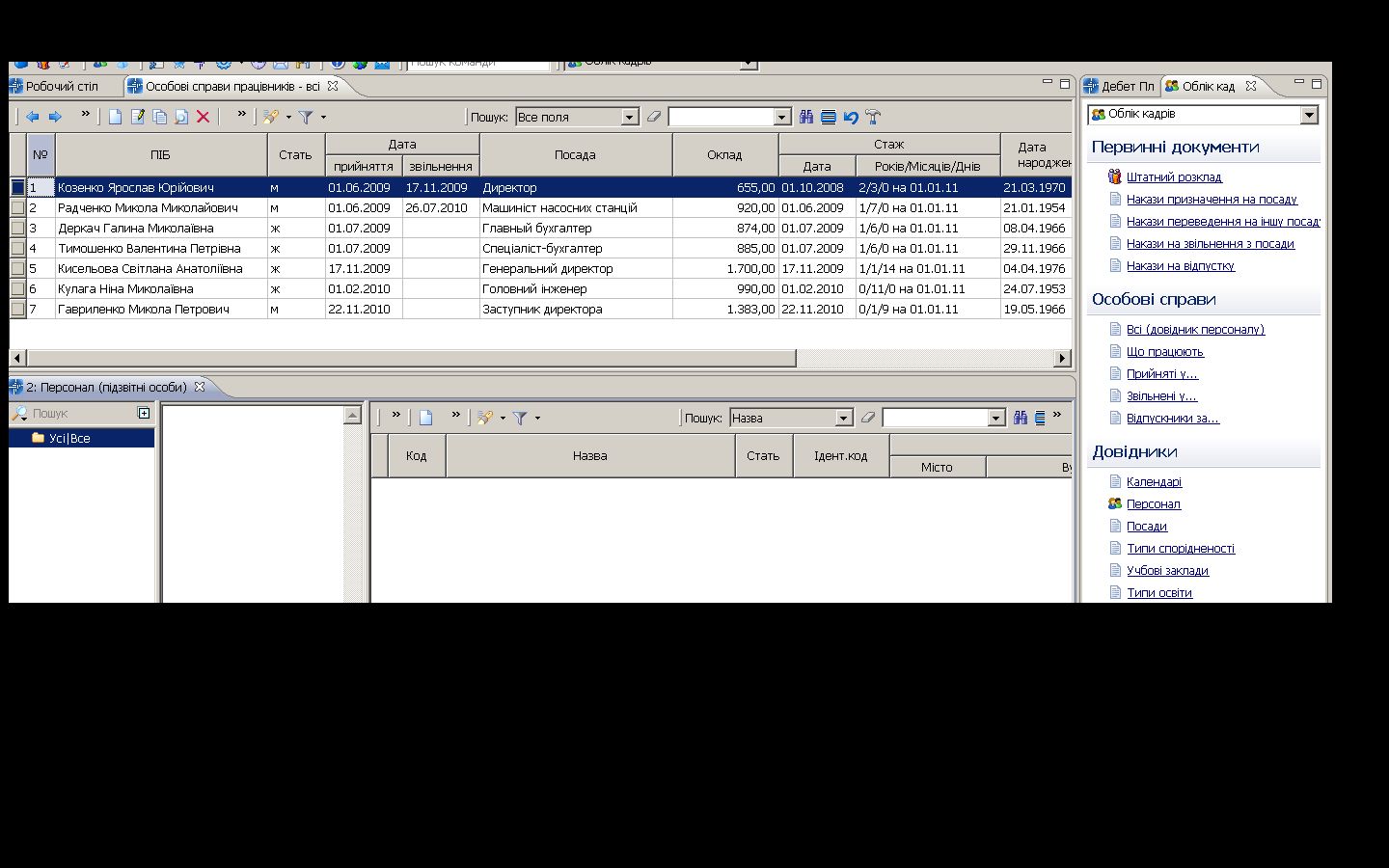This screenshot has width=1389, height=868.
Task: Open Накази на звільнення з посади link
Action: tap(1211, 244)
